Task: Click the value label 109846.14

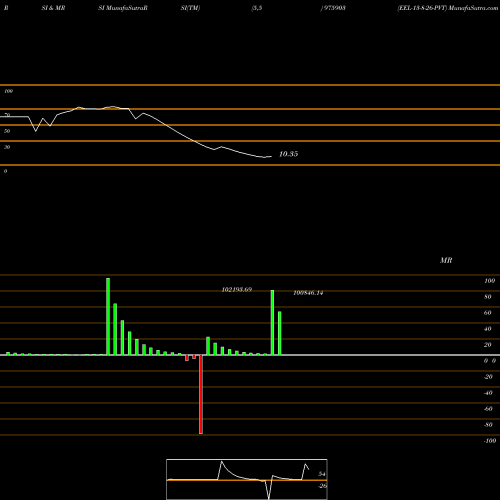Action: [x=308, y=293]
